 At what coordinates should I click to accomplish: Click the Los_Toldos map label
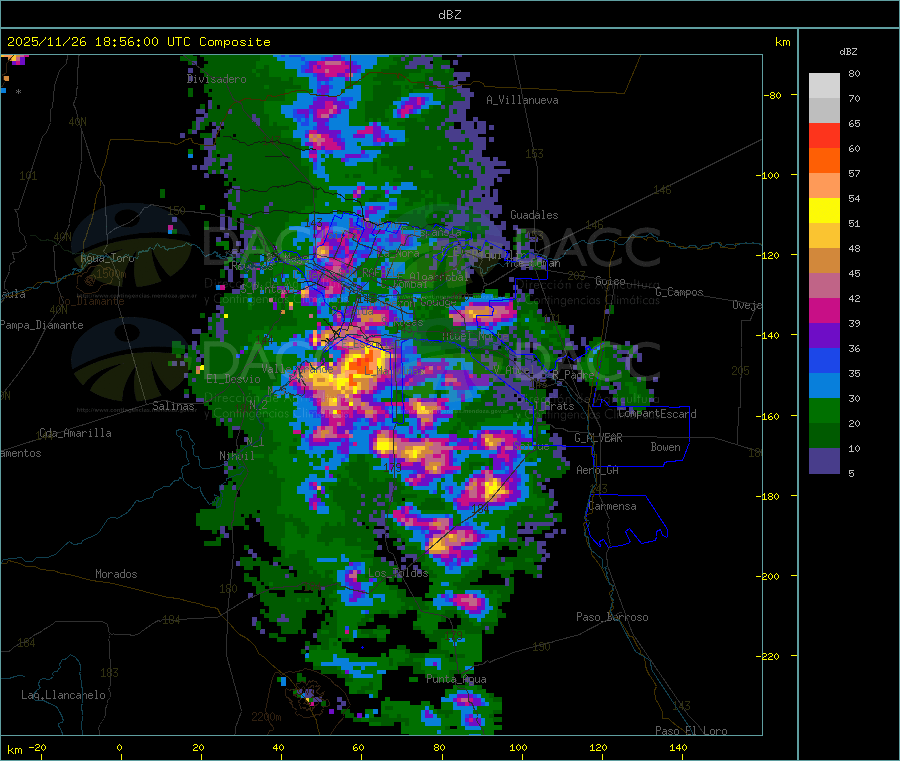point(398,573)
